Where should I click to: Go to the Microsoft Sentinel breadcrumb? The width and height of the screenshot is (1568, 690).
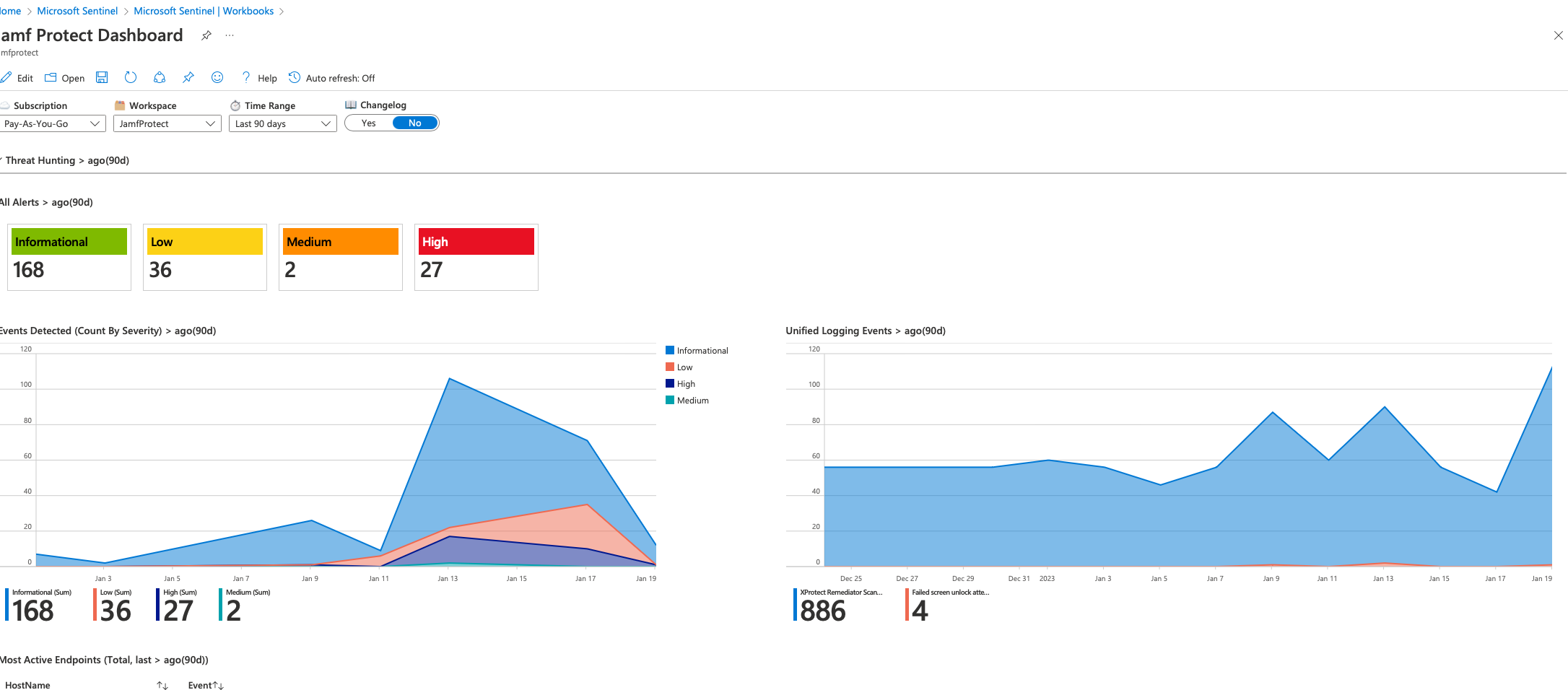(77, 11)
